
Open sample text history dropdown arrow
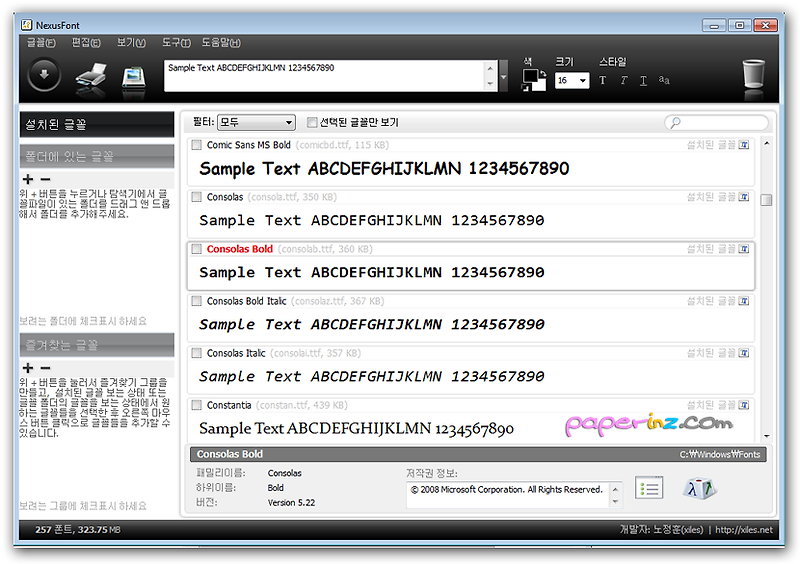tap(504, 76)
